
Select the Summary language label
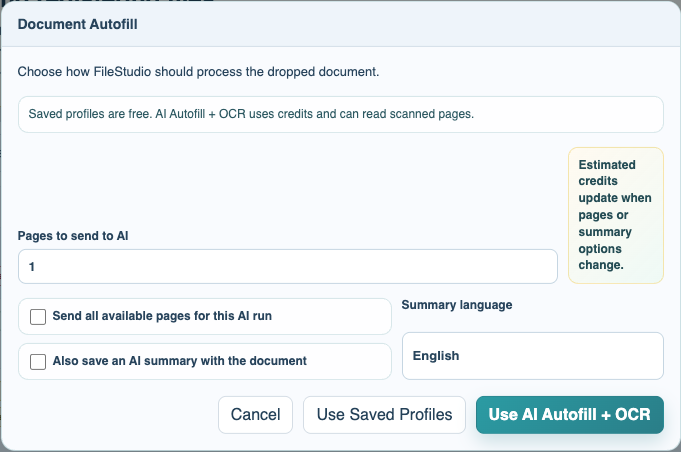[x=457, y=305]
